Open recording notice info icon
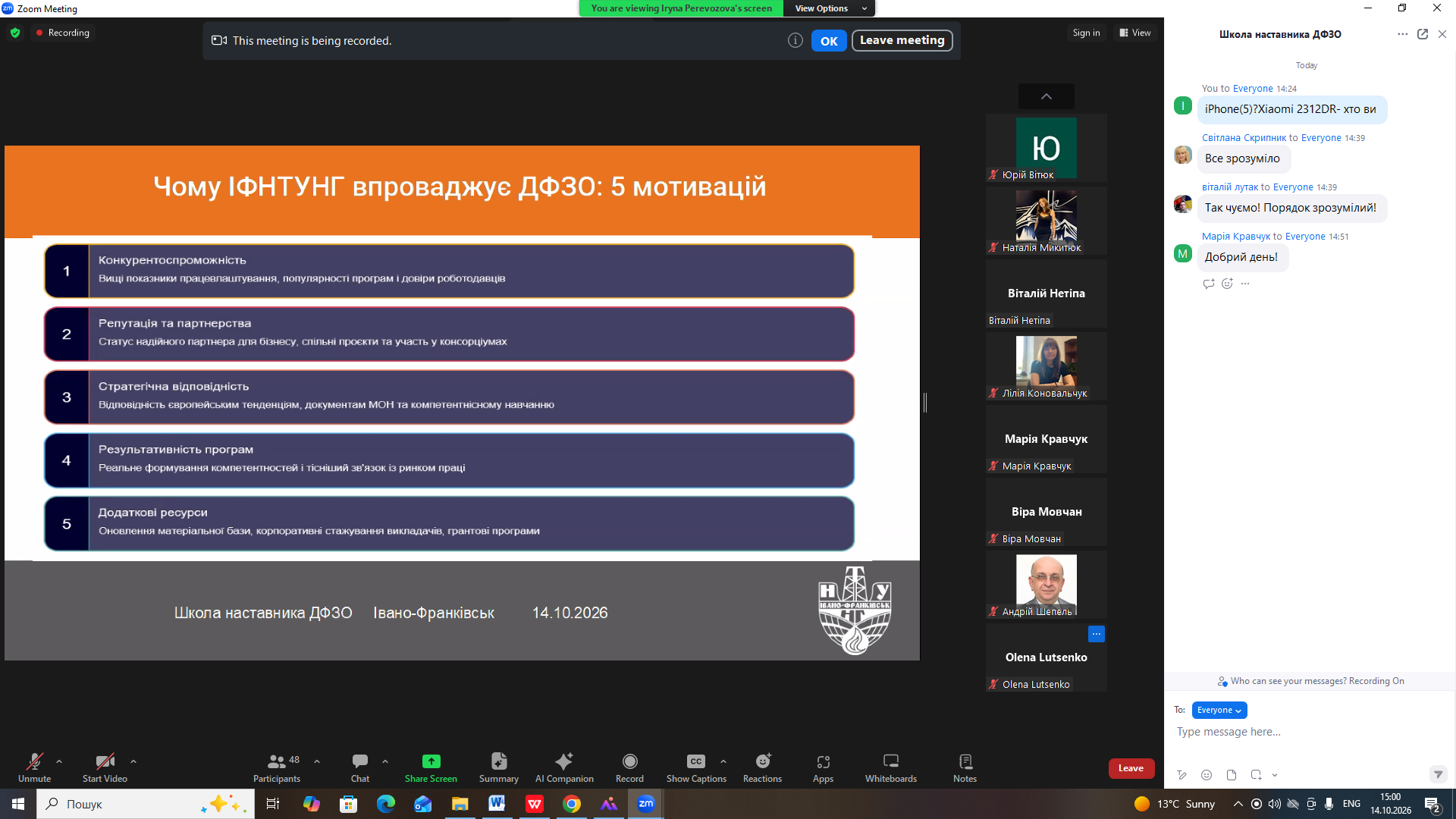 [795, 40]
